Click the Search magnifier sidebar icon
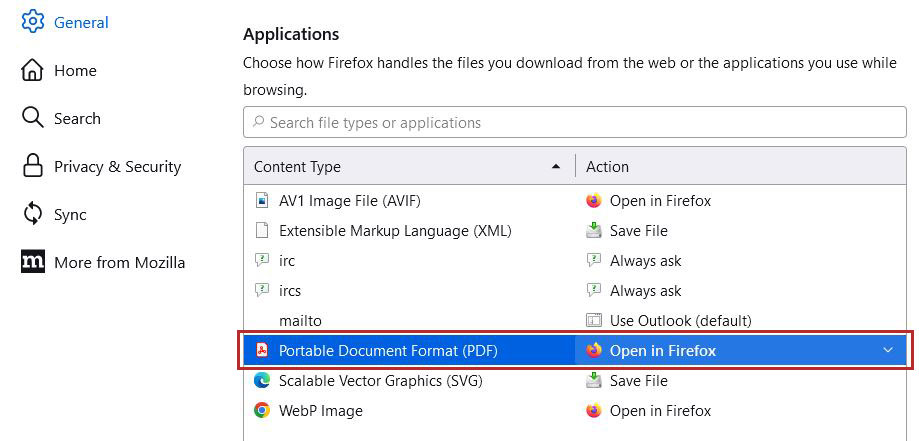Screen dimensions: 919x441 click(x=33, y=118)
